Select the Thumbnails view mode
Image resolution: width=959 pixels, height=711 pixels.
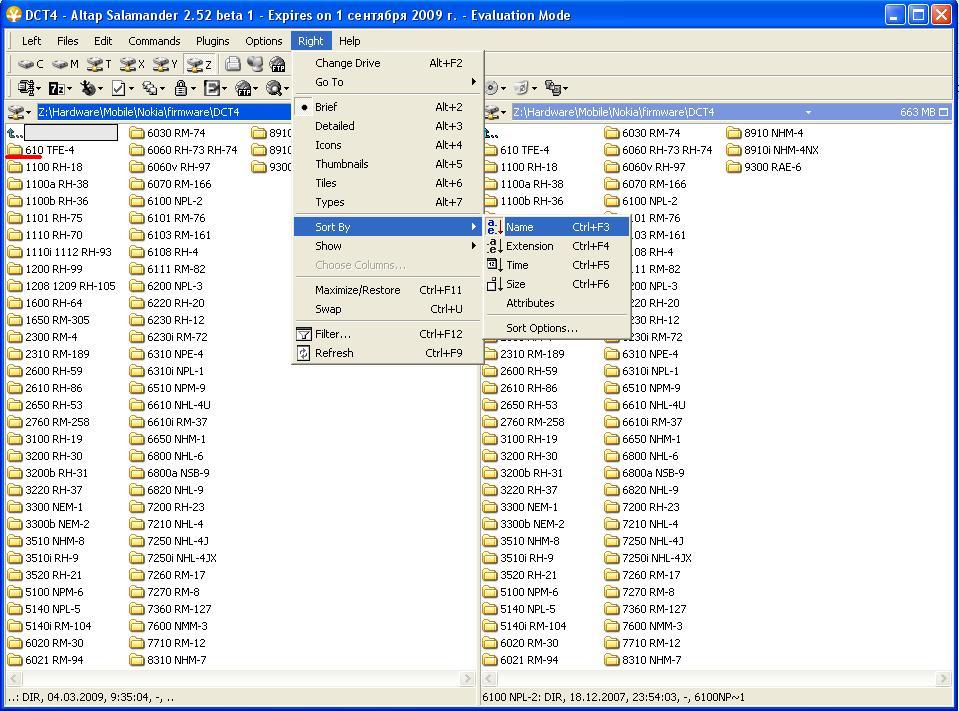click(341, 164)
